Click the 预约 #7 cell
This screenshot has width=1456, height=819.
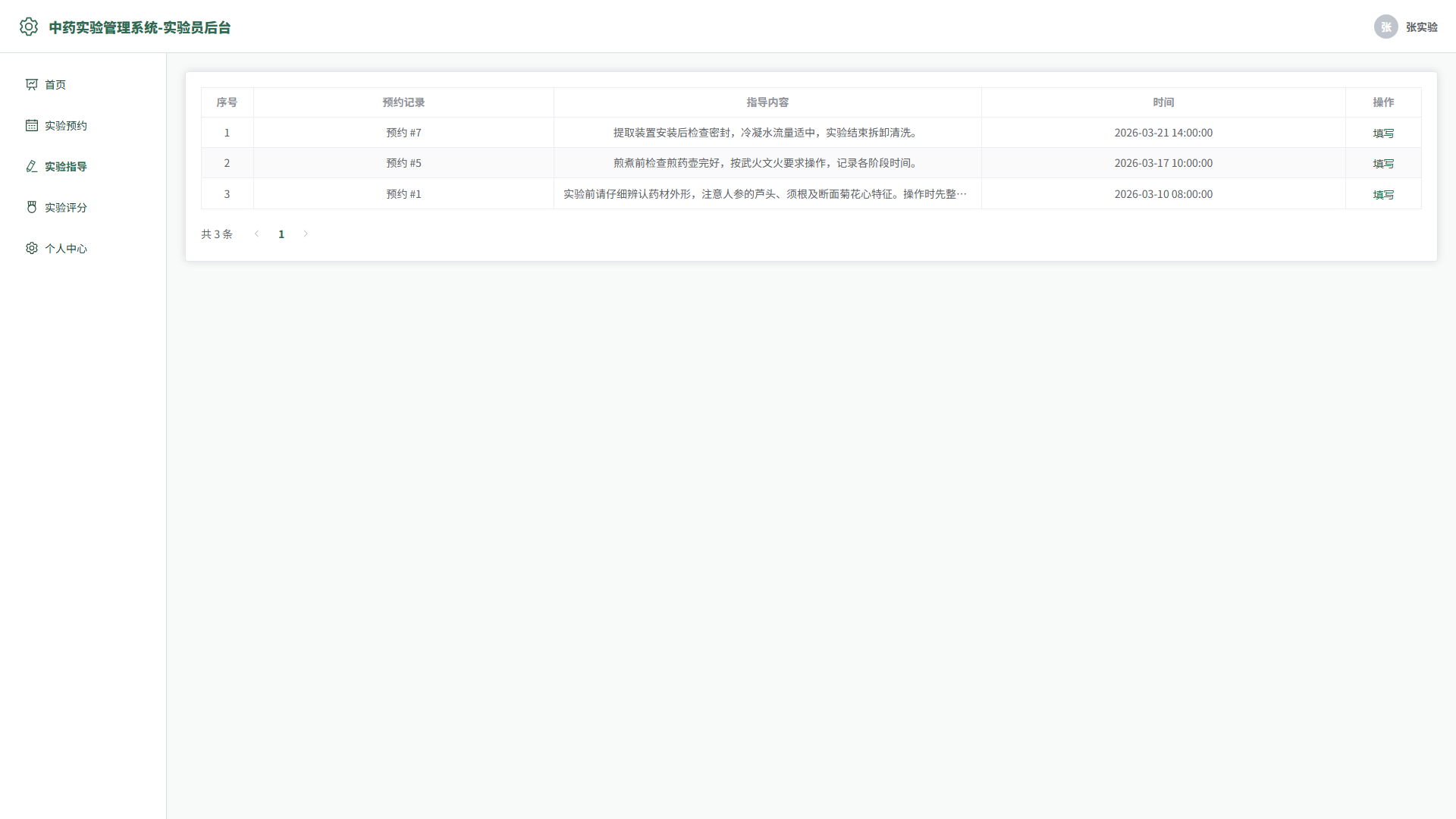(403, 133)
